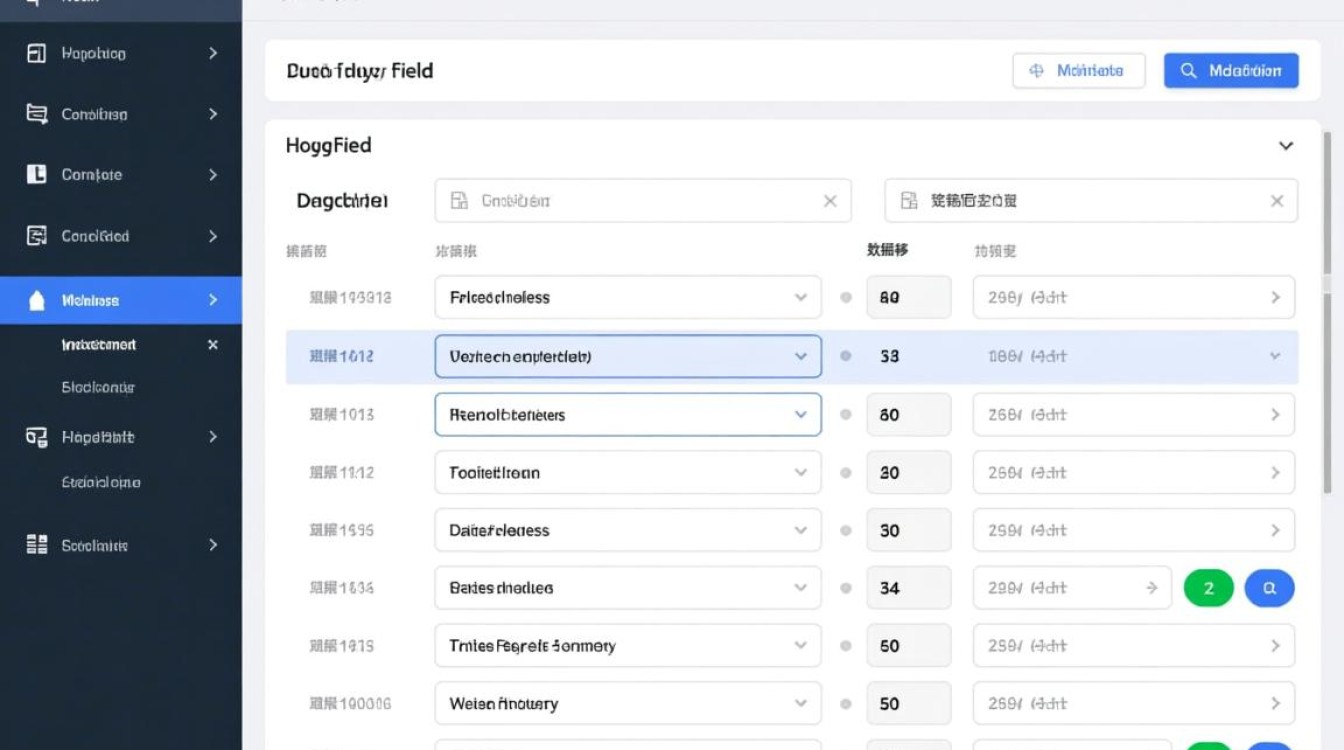Viewport: 1344px width, 750px height.
Task: Open right-side field arrow in Datiefcledess row
Action: pos(1275,530)
